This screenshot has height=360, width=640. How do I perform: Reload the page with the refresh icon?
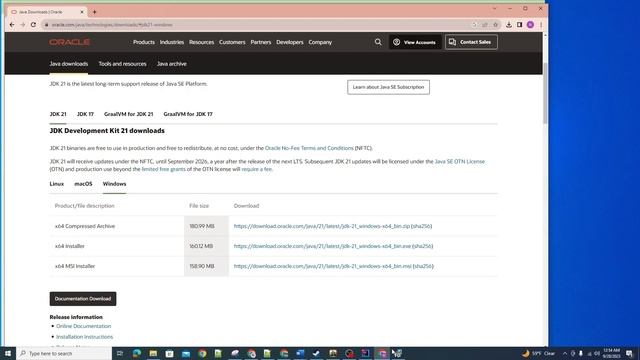tap(33, 25)
